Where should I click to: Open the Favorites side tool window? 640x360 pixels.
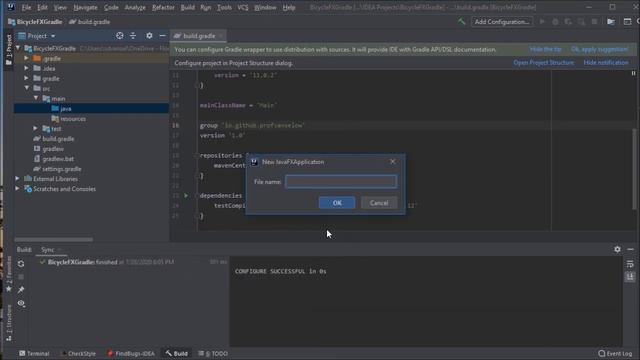[x=9, y=273]
